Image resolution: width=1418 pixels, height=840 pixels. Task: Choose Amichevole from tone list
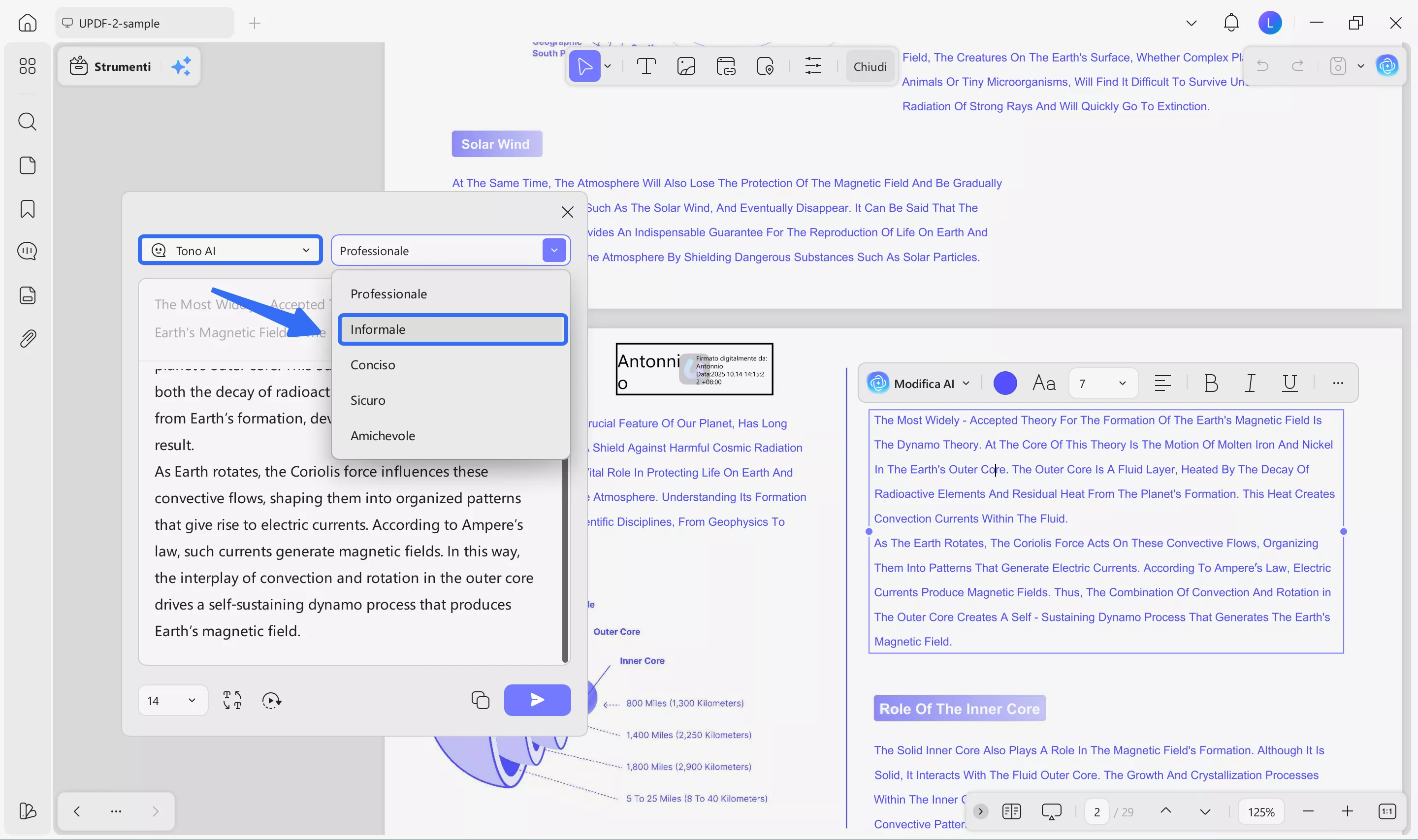383,435
